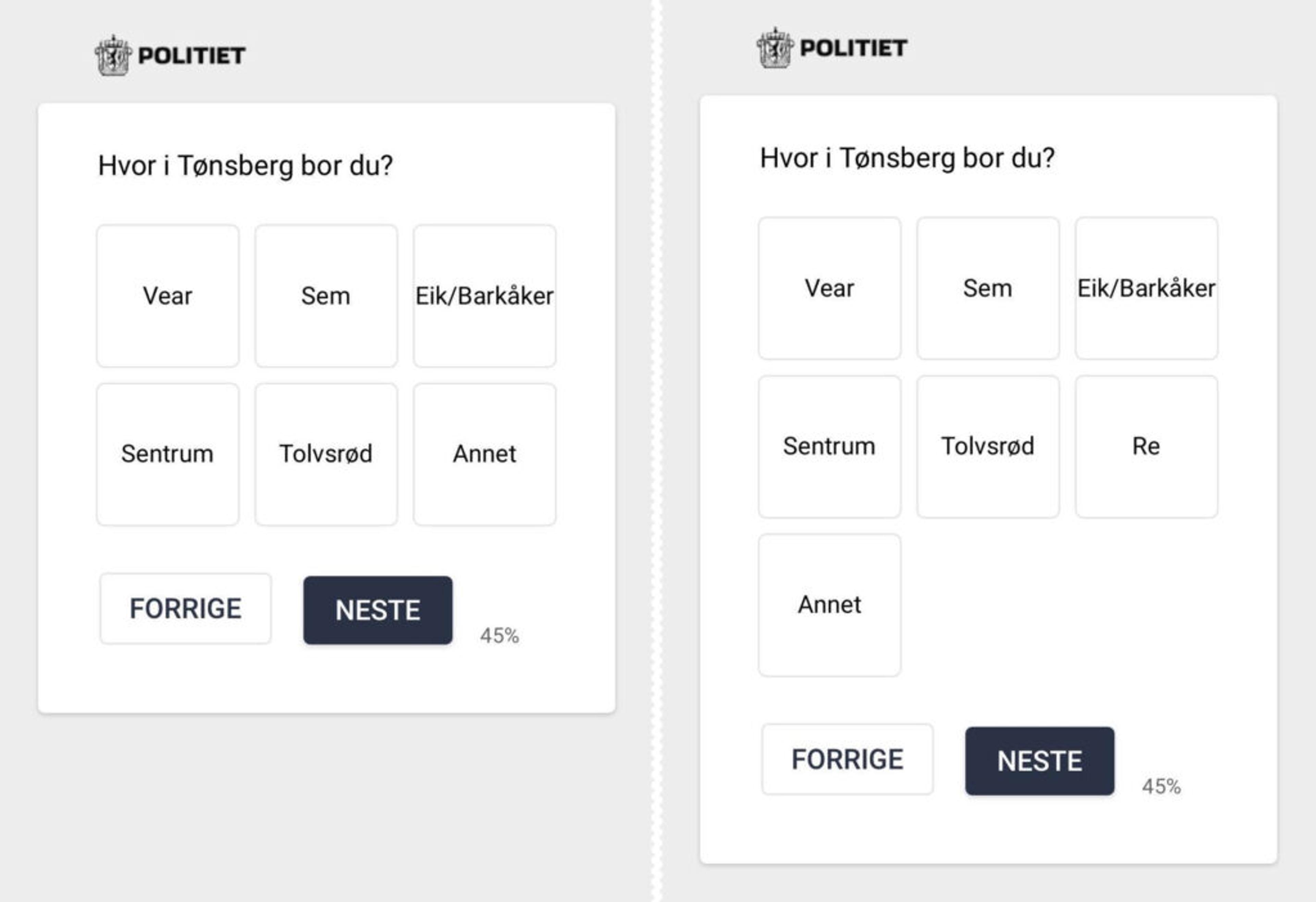
Task: Select the Re option tile
Action: tap(1146, 446)
